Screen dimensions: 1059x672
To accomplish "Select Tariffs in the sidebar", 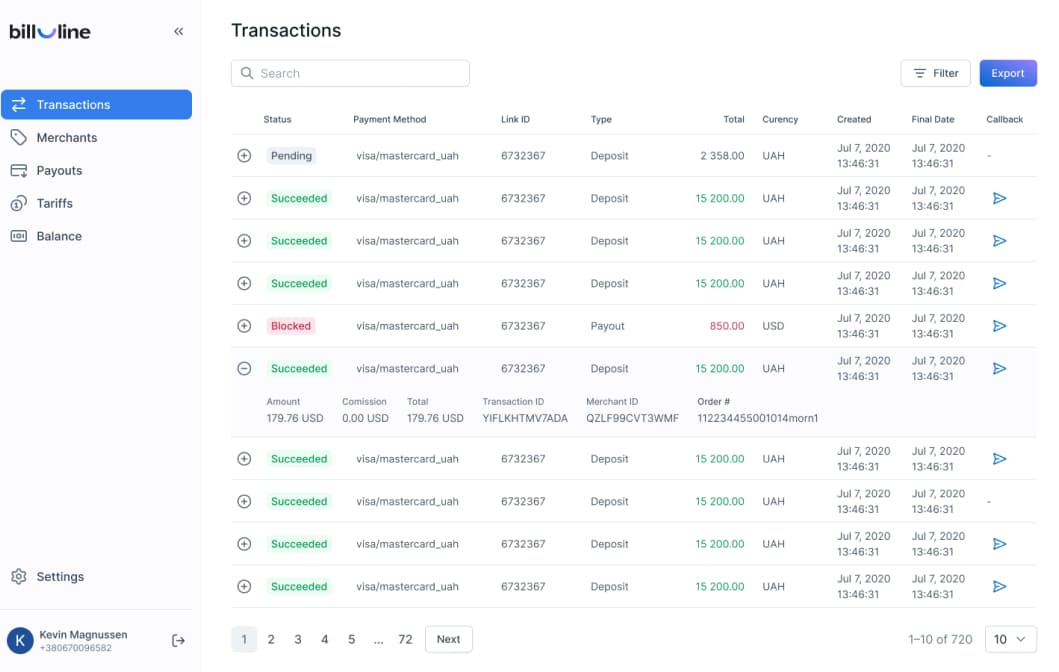I will click(54, 204).
